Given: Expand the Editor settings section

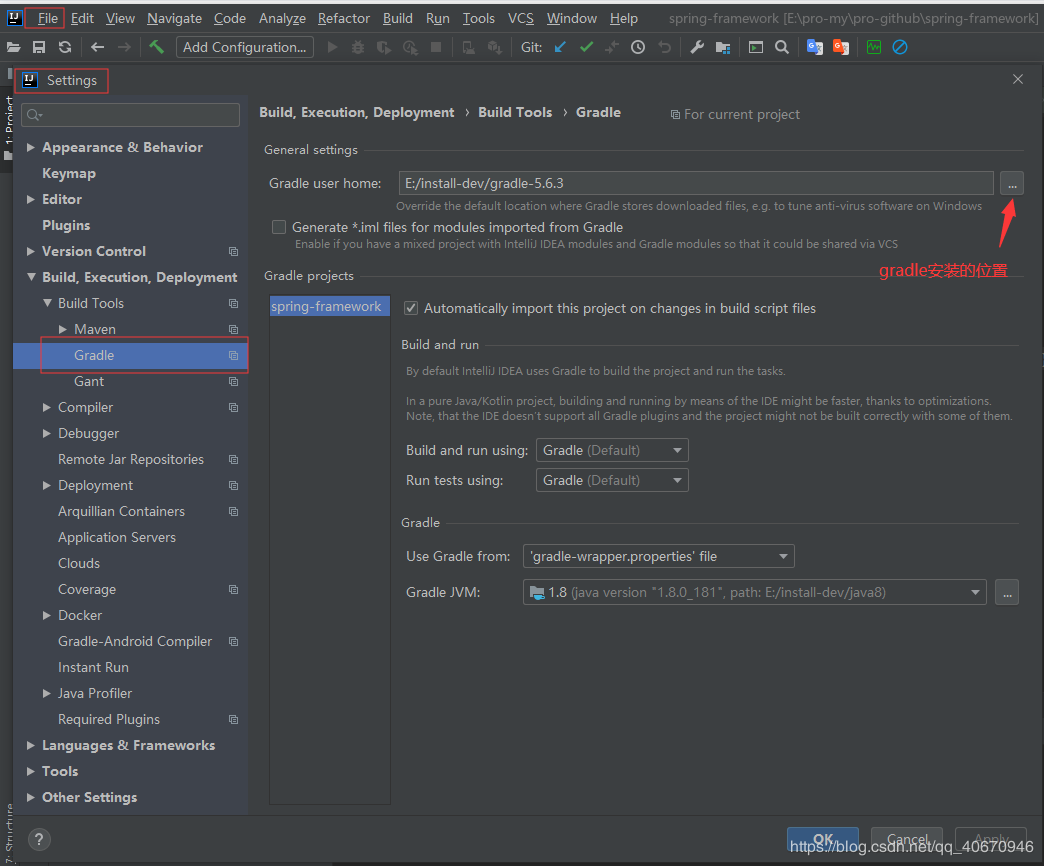Looking at the screenshot, I should point(31,199).
